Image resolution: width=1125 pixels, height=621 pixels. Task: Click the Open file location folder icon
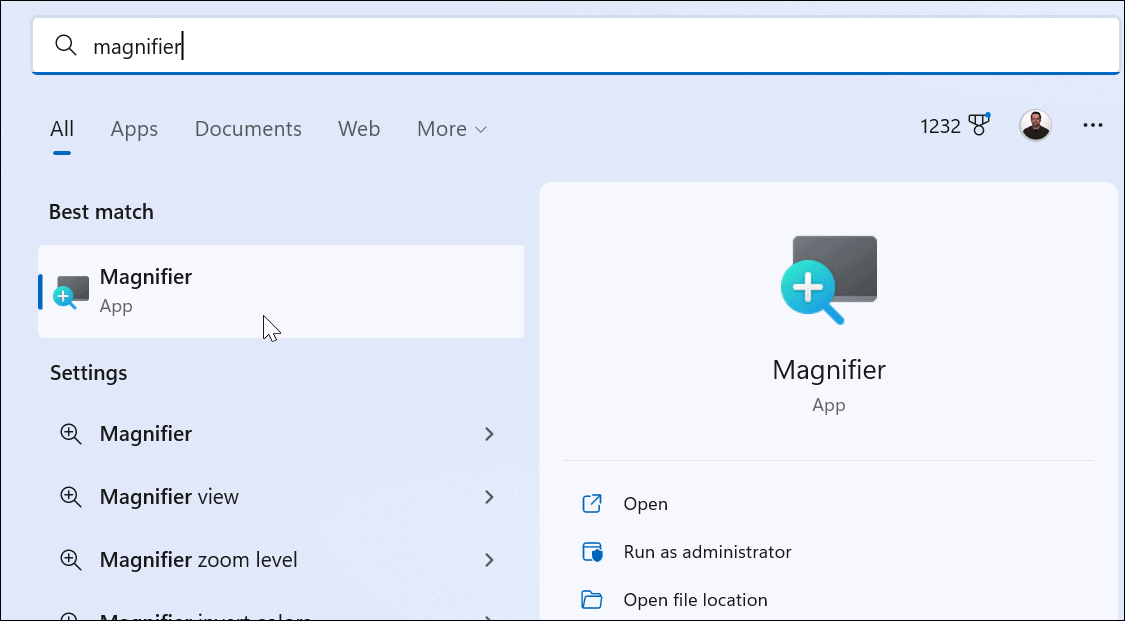(x=593, y=598)
